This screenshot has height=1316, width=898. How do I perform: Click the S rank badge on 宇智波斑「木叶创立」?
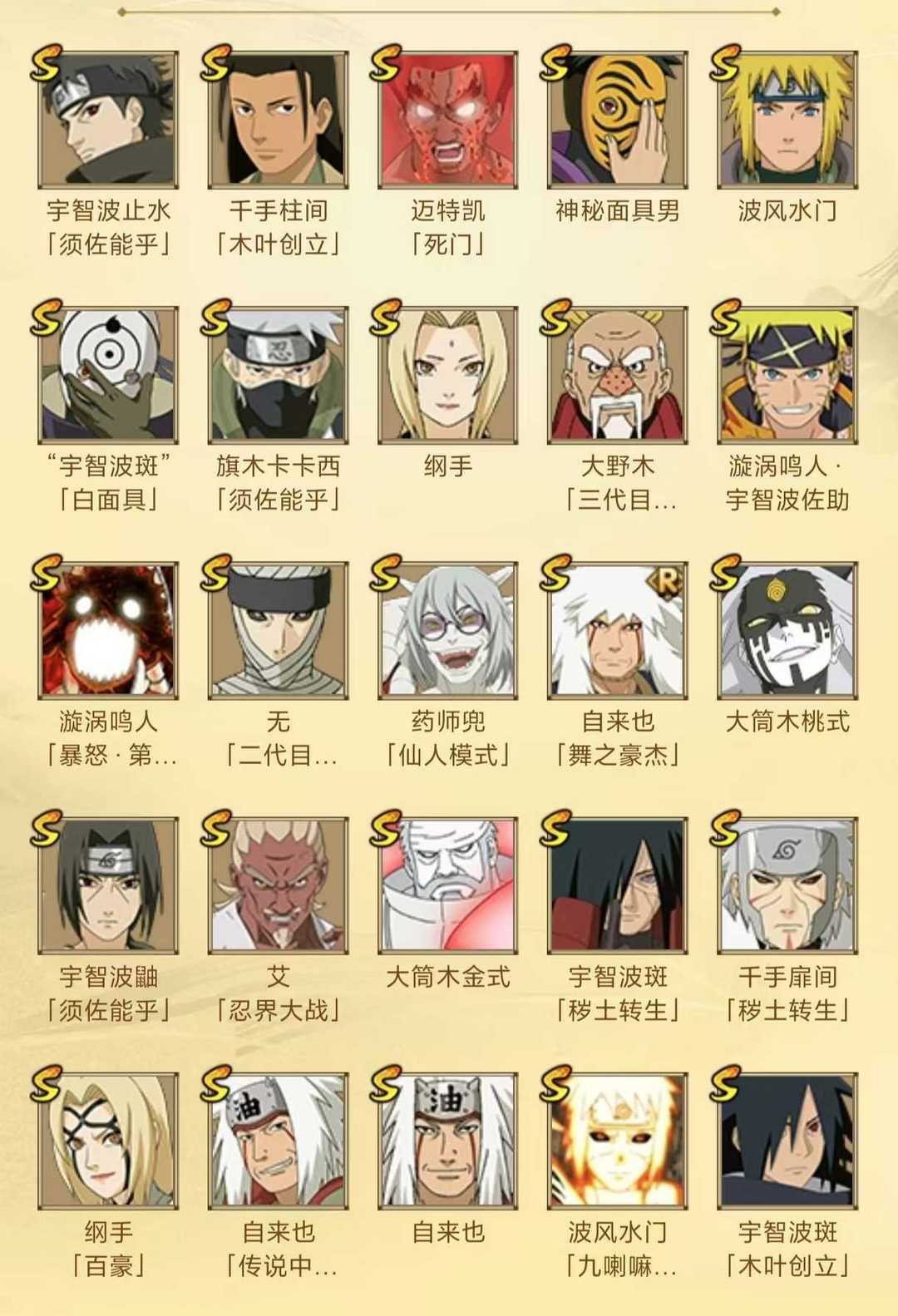coord(725,1083)
